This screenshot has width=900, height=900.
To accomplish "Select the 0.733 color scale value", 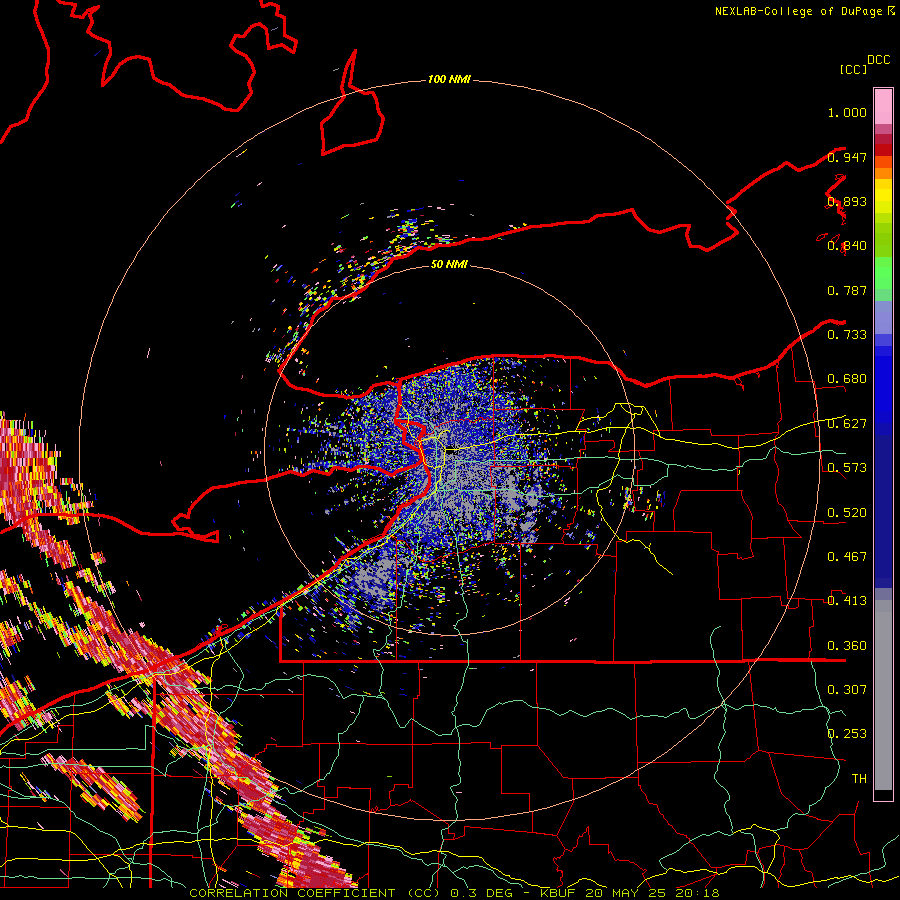I will (847, 335).
